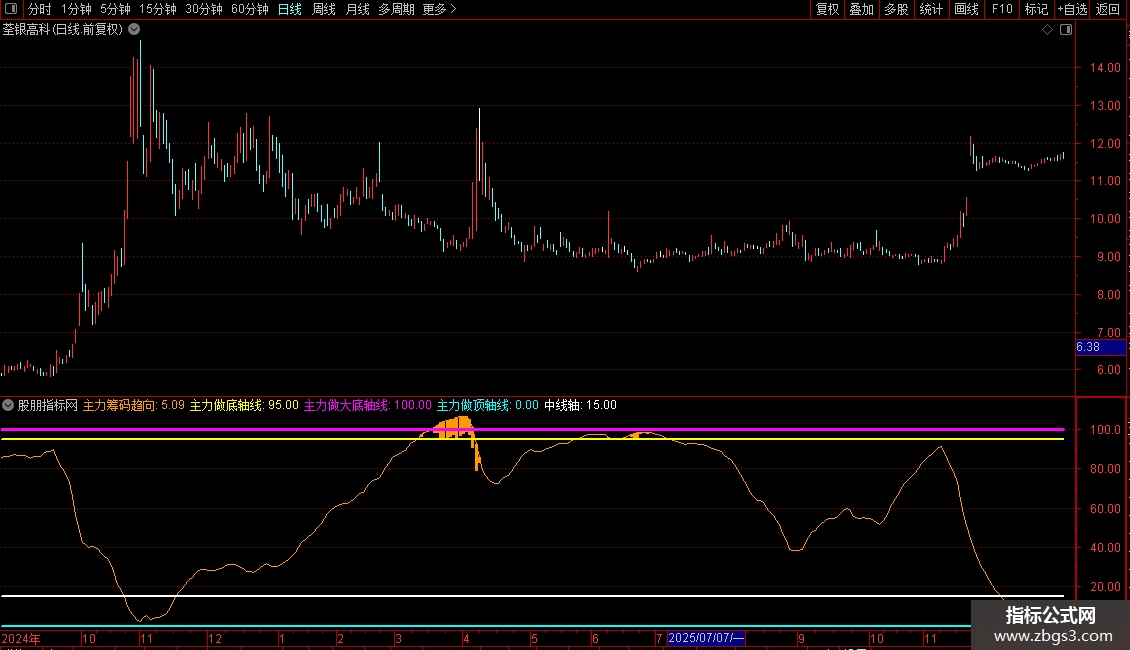Click the 2025/07/07 date marker on timeline
This screenshot has width=1130, height=650.
coord(706,638)
